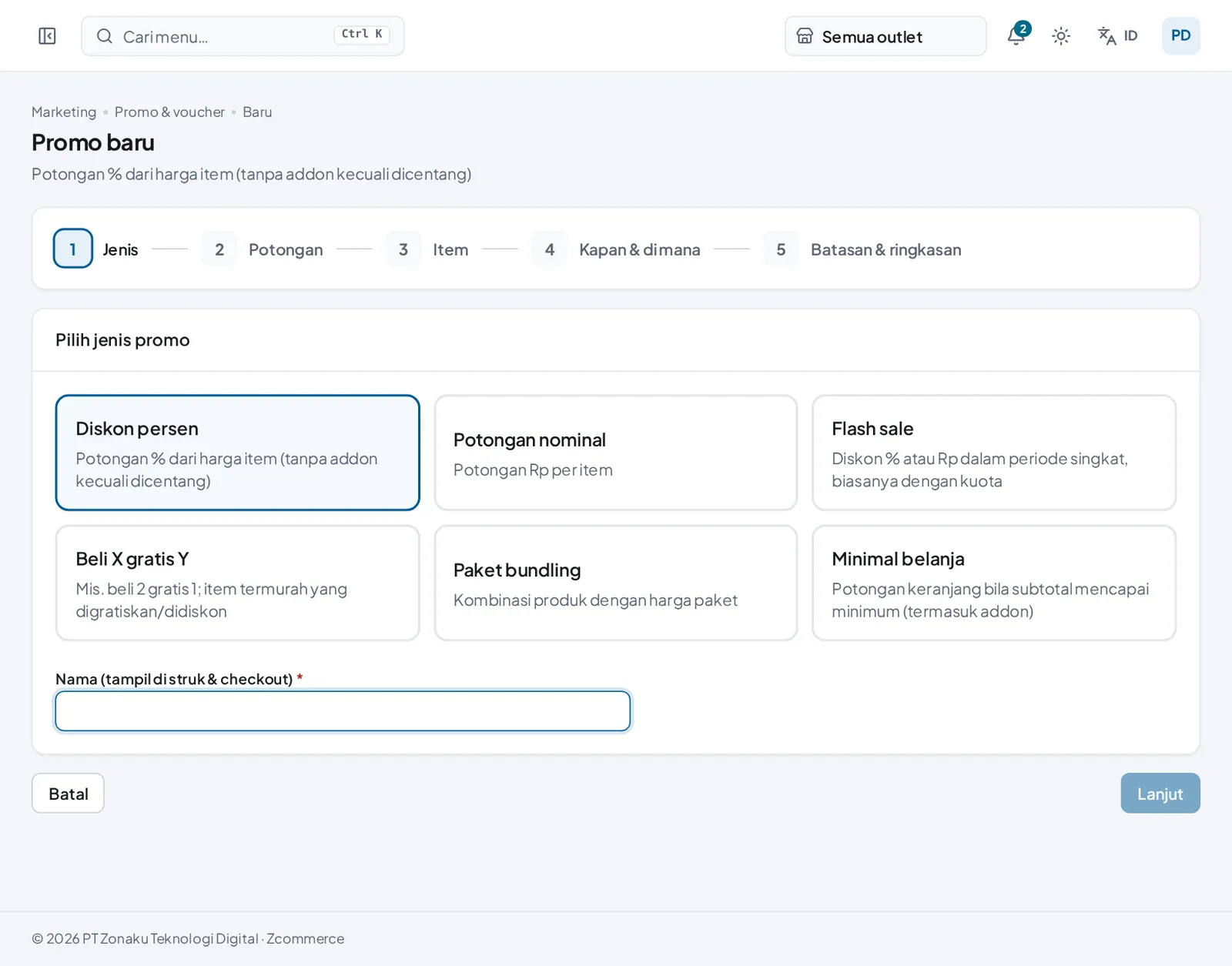This screenshot has height=966, width=1232.
Task: Click the Lanjut button
Action: click(x=1160, y=794)
